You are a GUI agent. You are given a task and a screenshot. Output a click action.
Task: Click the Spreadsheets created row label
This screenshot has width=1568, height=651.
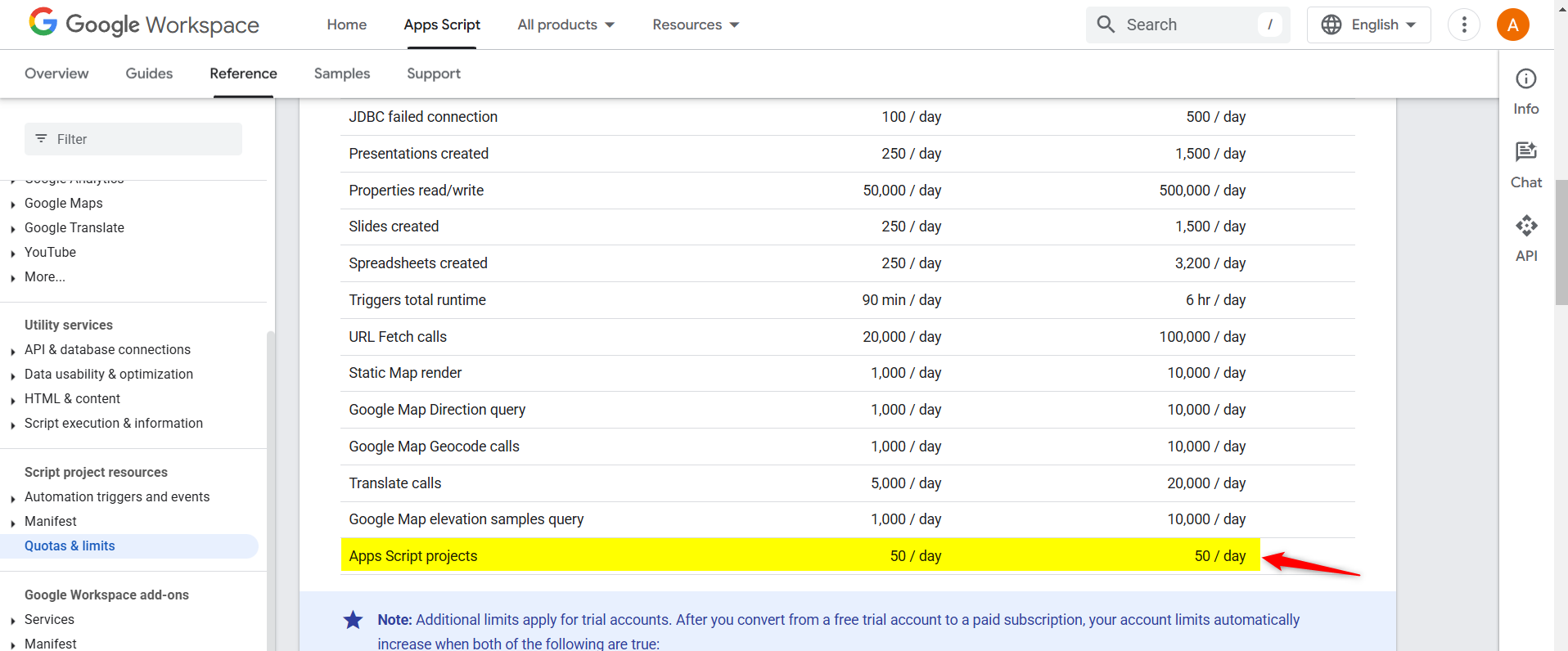[418, 263]
